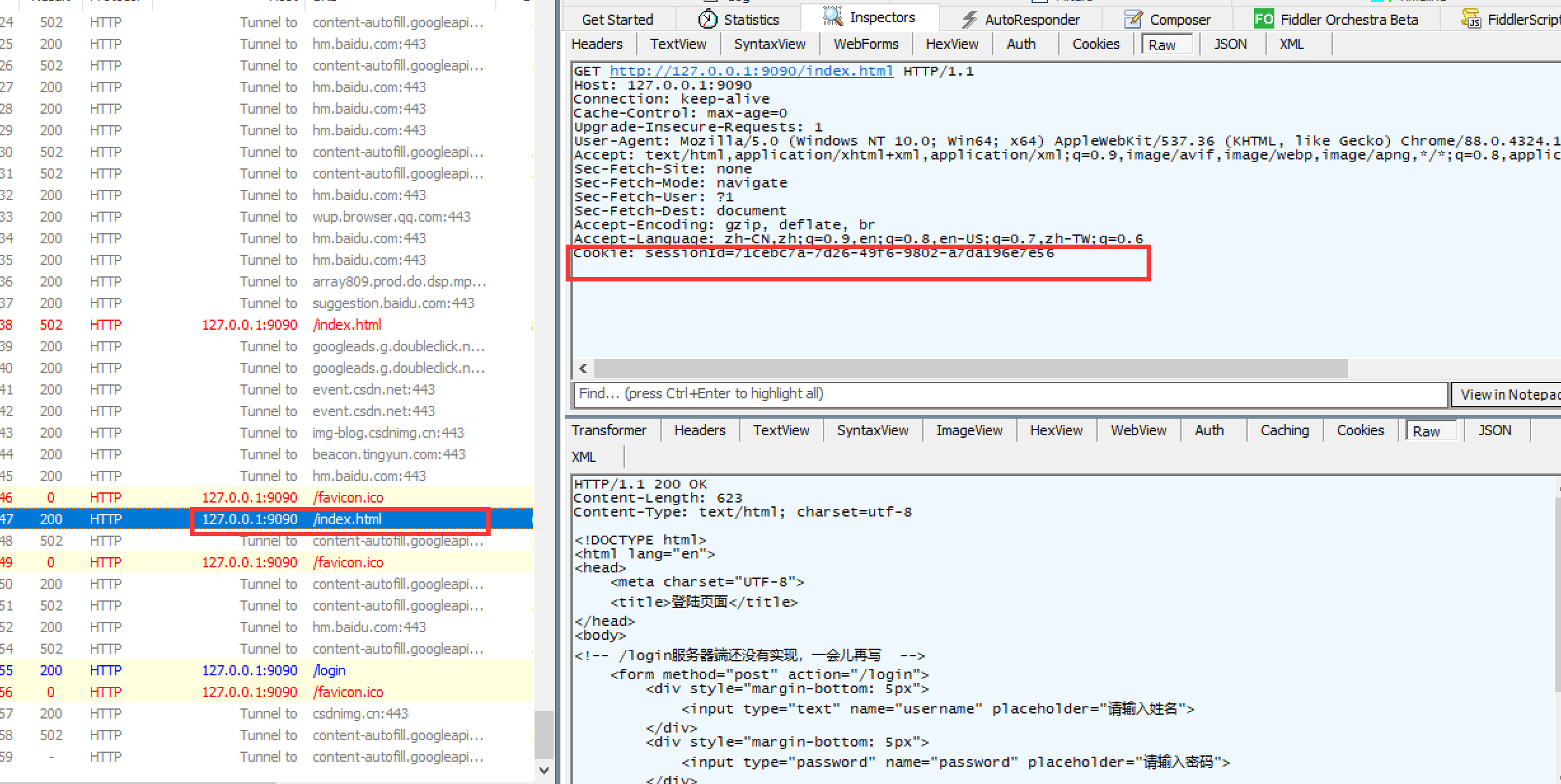1561x784 pixels.
Task: Click the Composer pencil icon
Action: pyautogui.click(x=1133, y=20)
